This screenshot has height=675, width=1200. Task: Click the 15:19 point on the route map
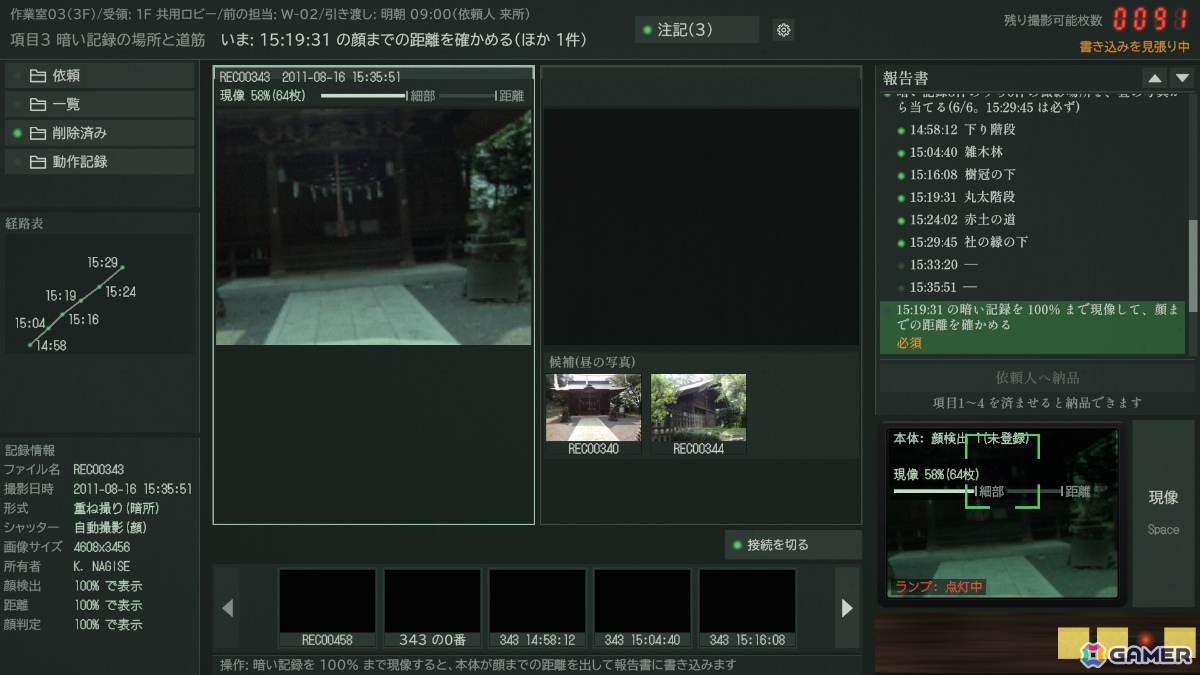click(80, 299)
